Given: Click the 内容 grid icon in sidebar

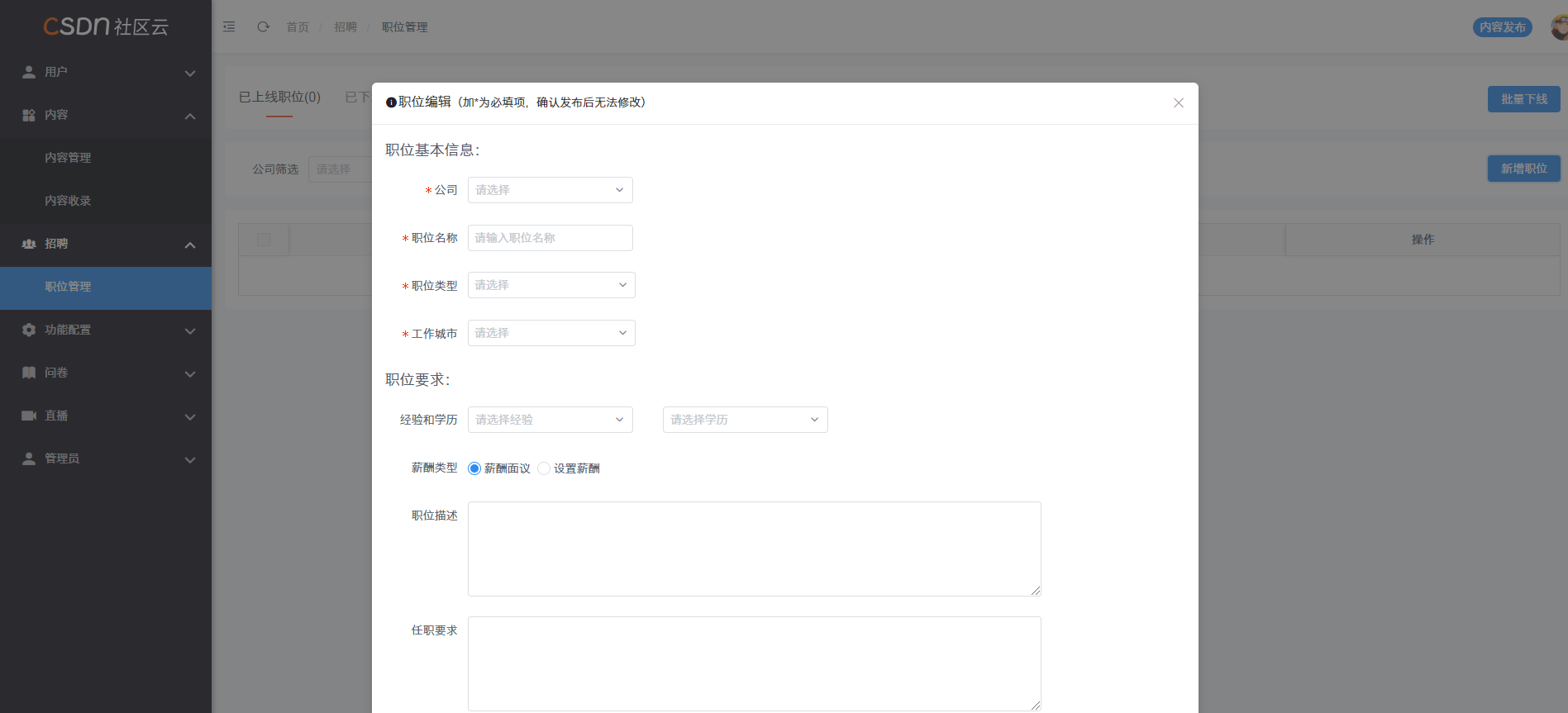Looking at the screenshot, I should tap(29, 115).
